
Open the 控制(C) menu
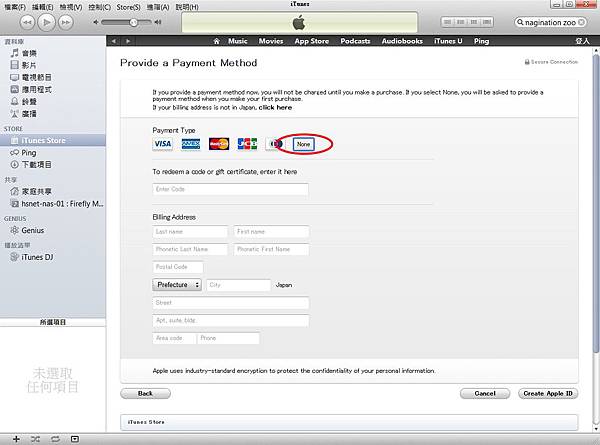99,7
